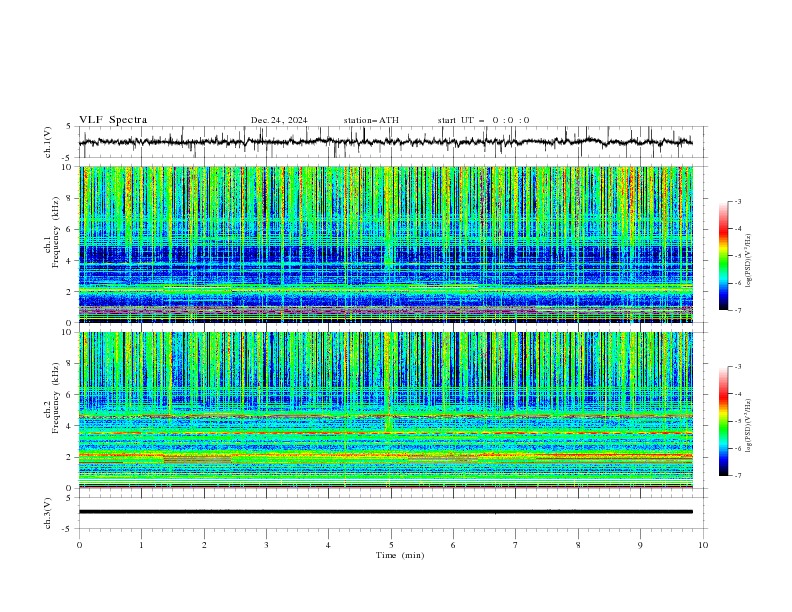Click the "ch.1(V)" waveform axis label
This screenshot has height=612, width=792.
[x=48, y=142]
